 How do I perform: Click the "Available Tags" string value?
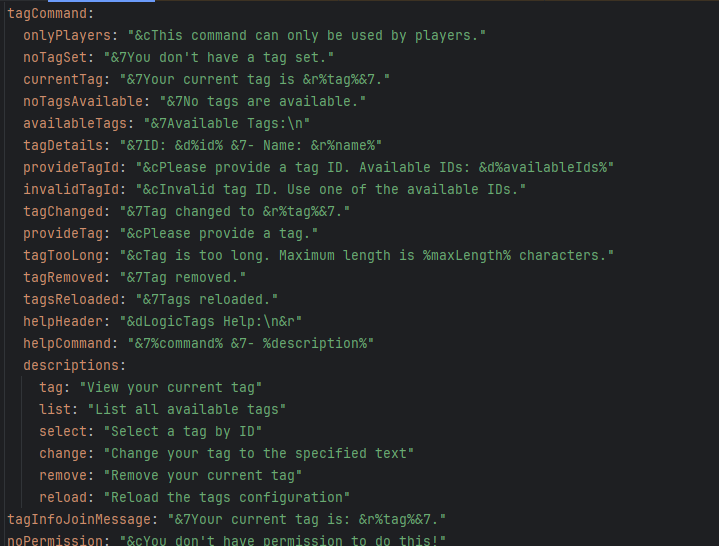pyautogui.click(x=227, y=123)
